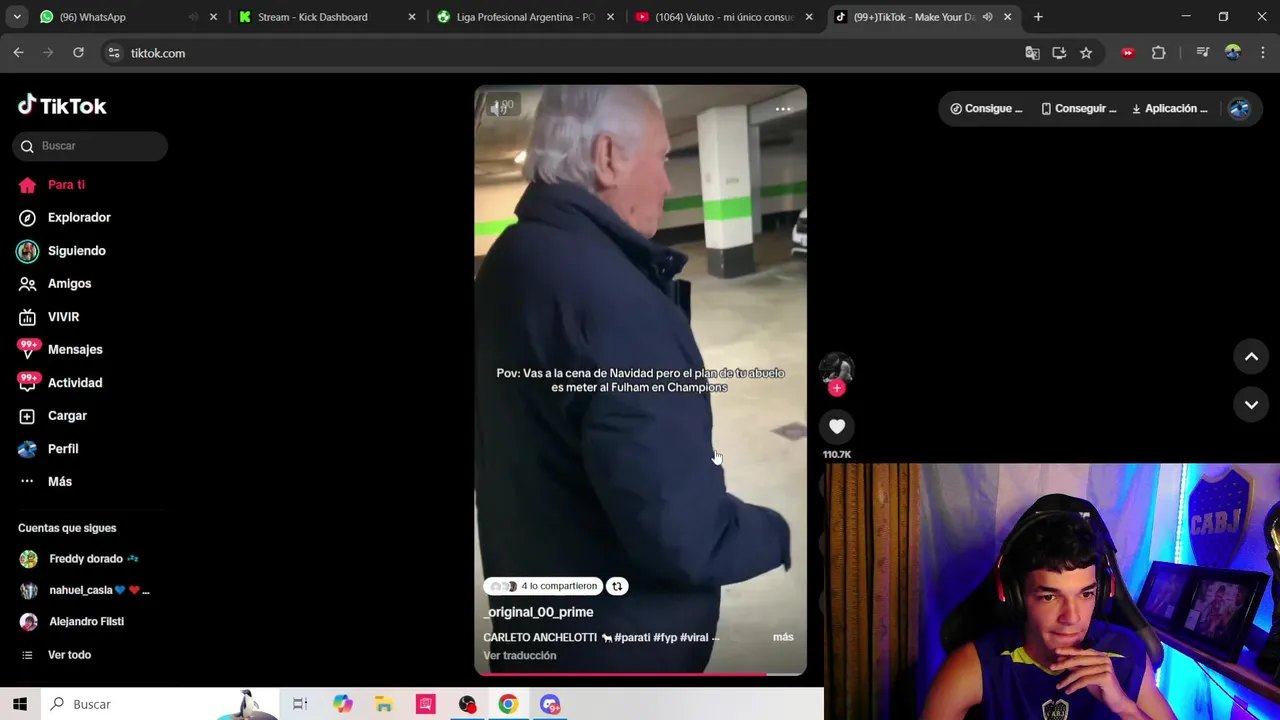
Task: Click the install app icon in address bar
Action: pos(1059,53)
